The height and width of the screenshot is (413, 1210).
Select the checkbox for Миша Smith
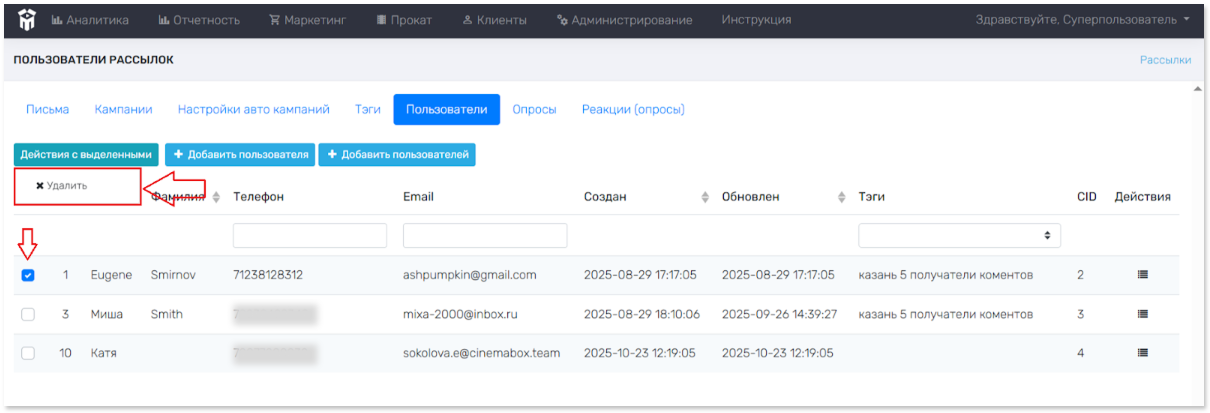pyautogui.click(x=28, y=314)
